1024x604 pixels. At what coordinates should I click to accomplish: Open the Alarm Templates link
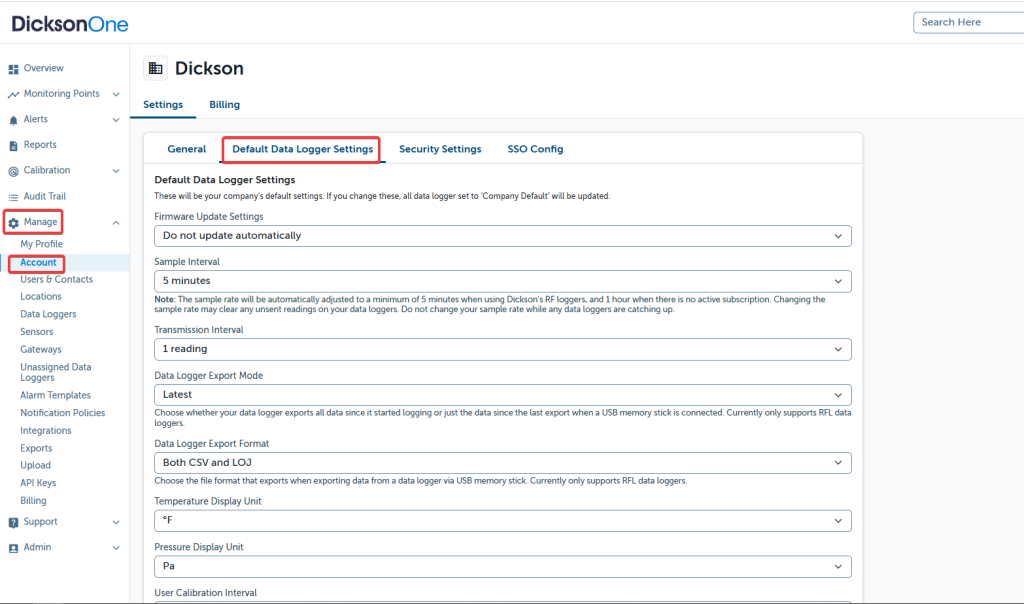click(55, 395)
